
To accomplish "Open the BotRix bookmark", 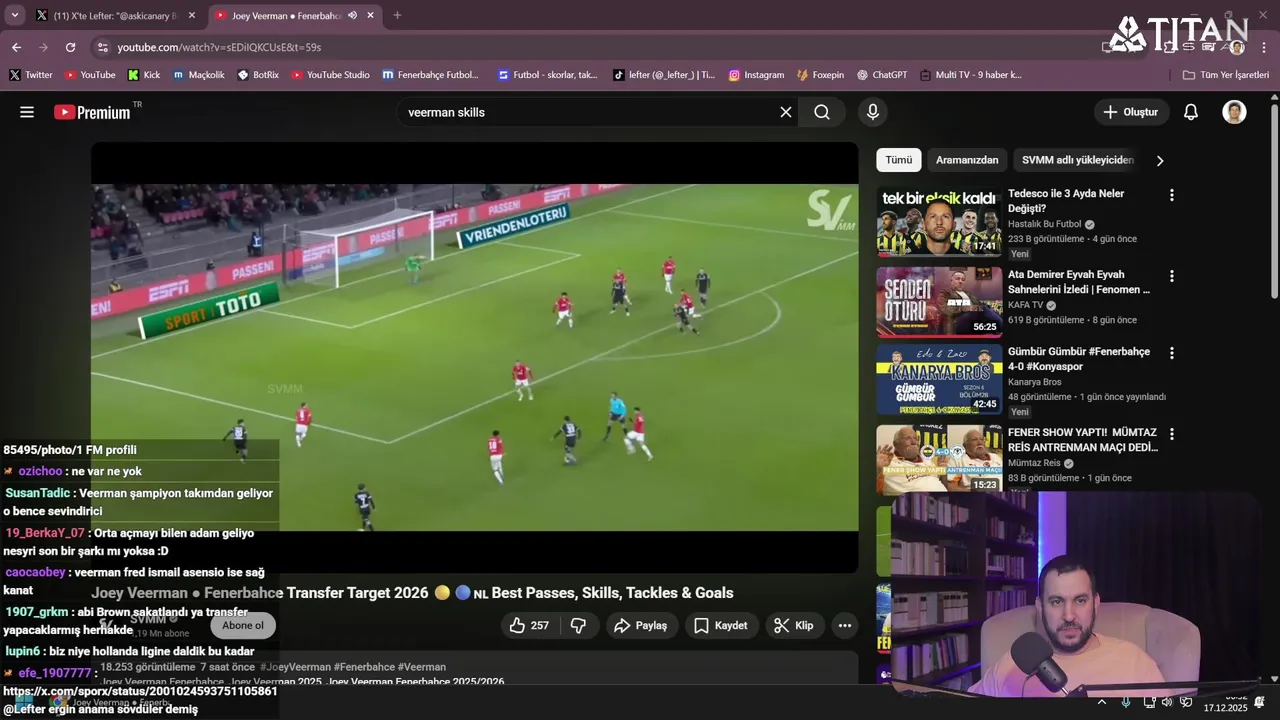I will click(x=258, y=75).
